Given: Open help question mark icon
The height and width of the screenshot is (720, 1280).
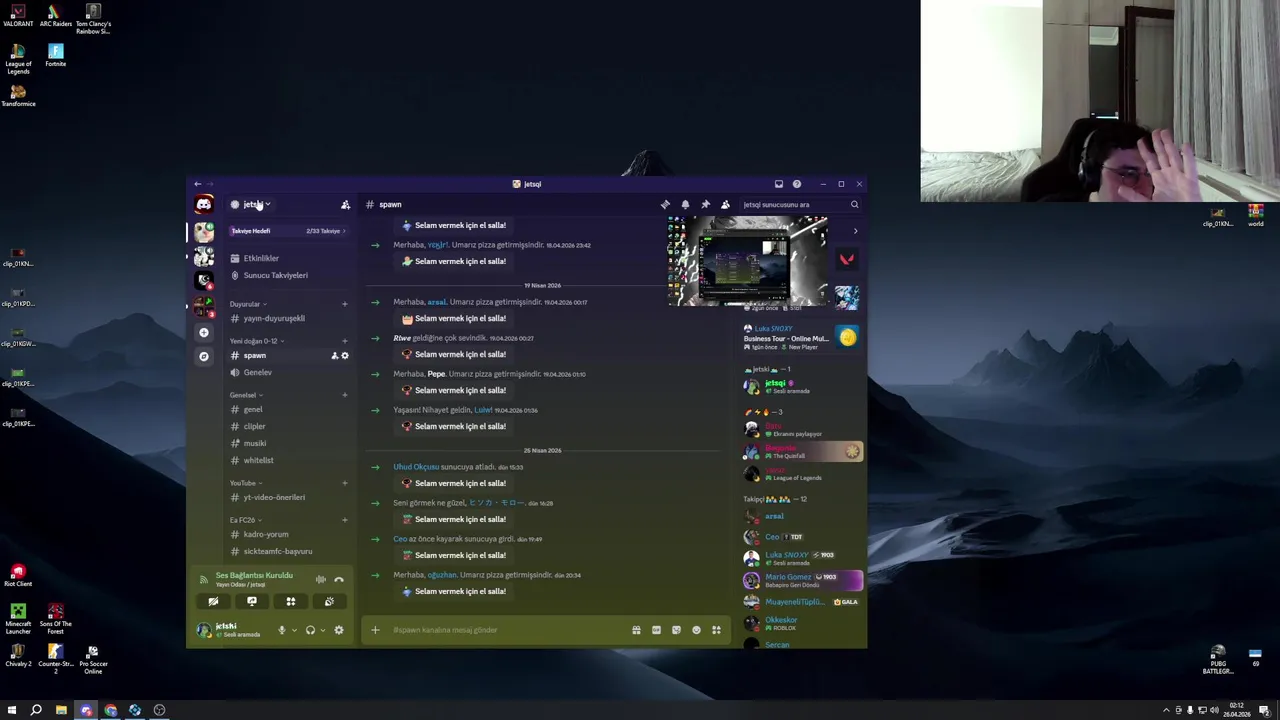Looking at the screenshot, I should coord(797,184).
